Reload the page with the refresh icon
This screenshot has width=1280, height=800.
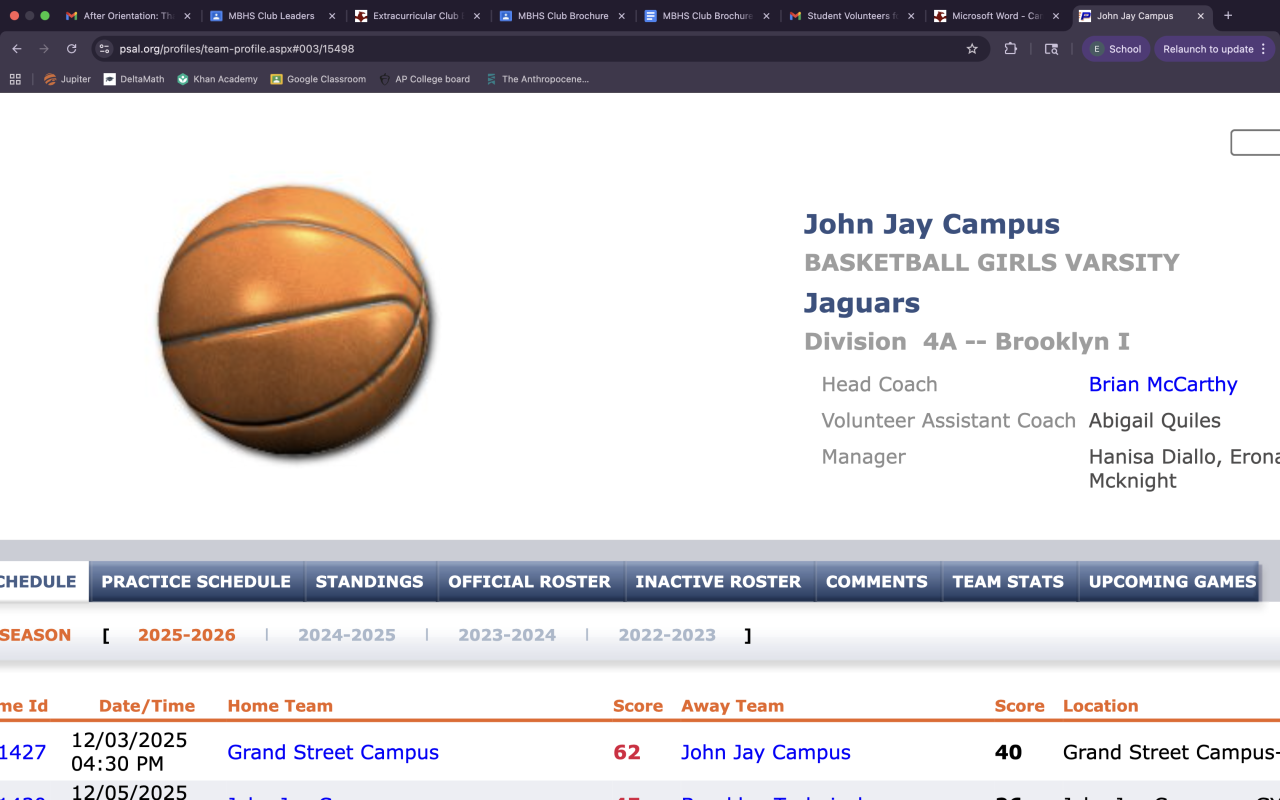pyautogui.click(x=71, y=49)
